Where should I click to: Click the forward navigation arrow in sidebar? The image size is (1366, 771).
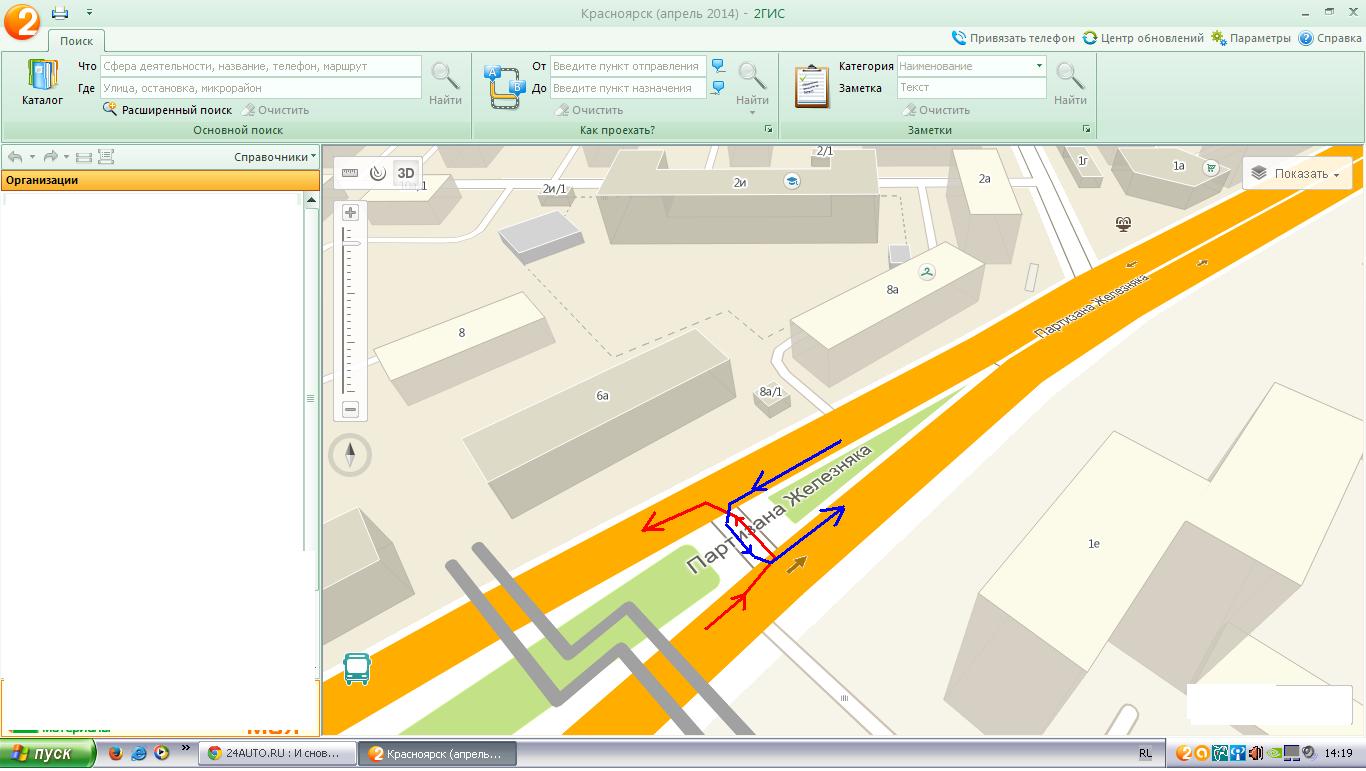(50, 157)
